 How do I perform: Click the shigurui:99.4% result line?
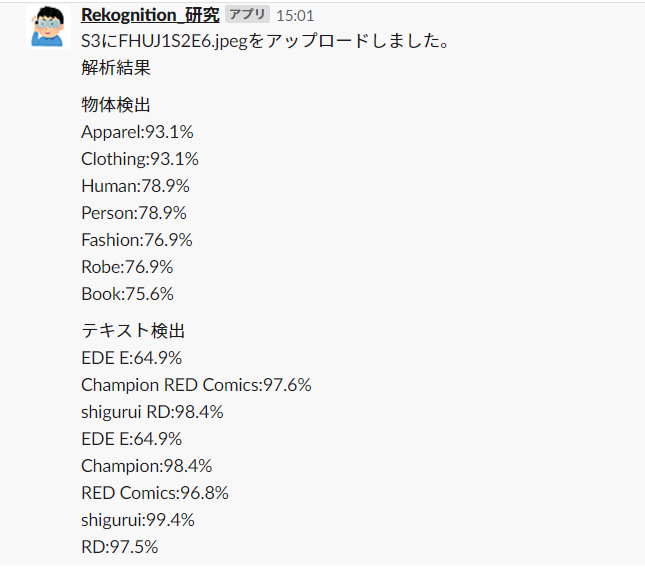138,520
